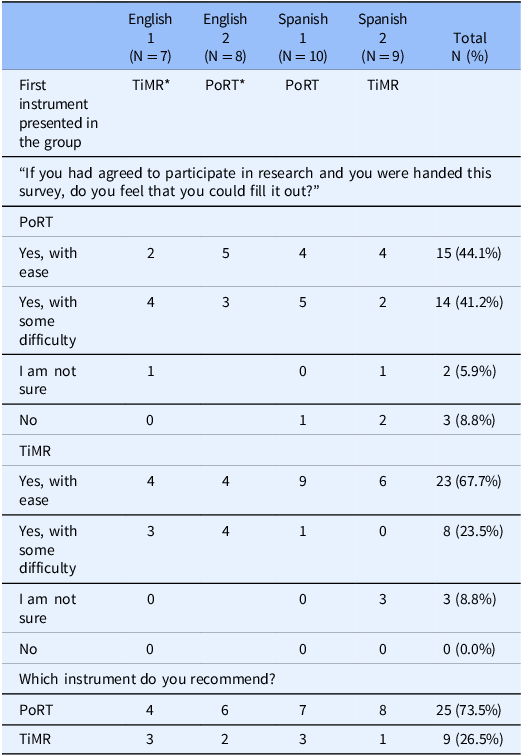Click the First instrument presented row label
The image size is (523, 756).
pyautogui.click(x=58, y=114)
